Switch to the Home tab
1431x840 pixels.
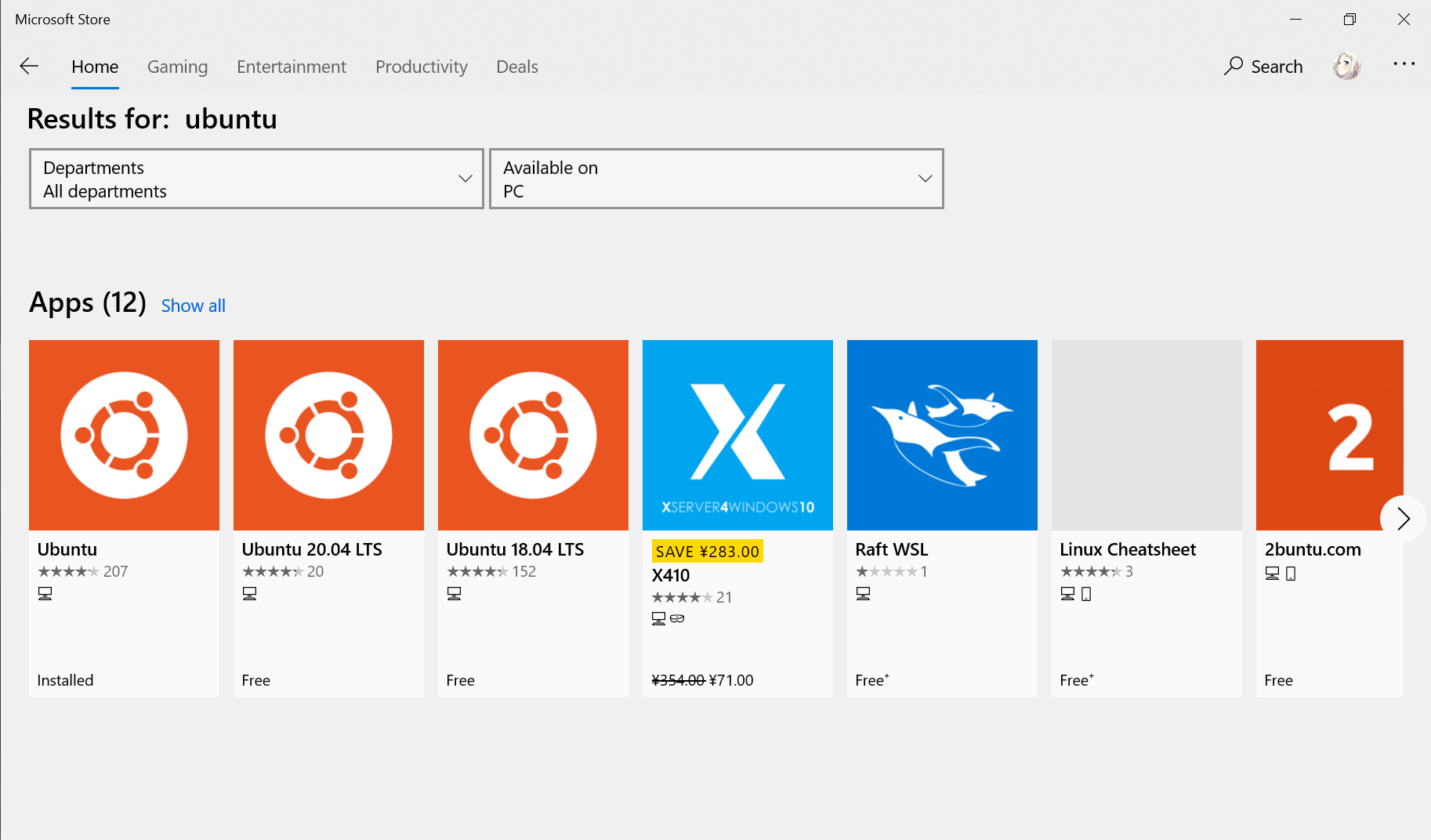point(95,67)
